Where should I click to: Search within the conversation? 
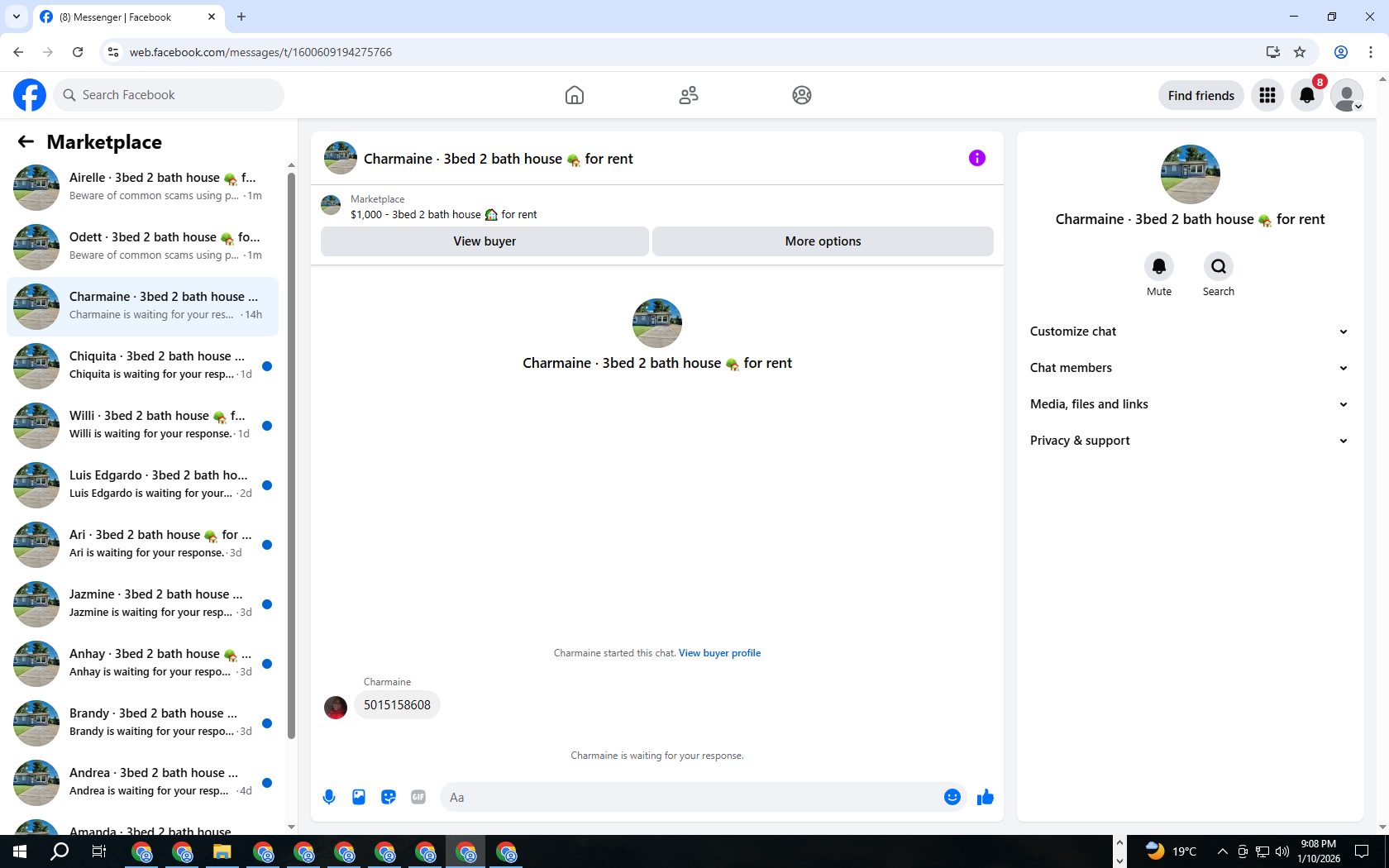1219,266
